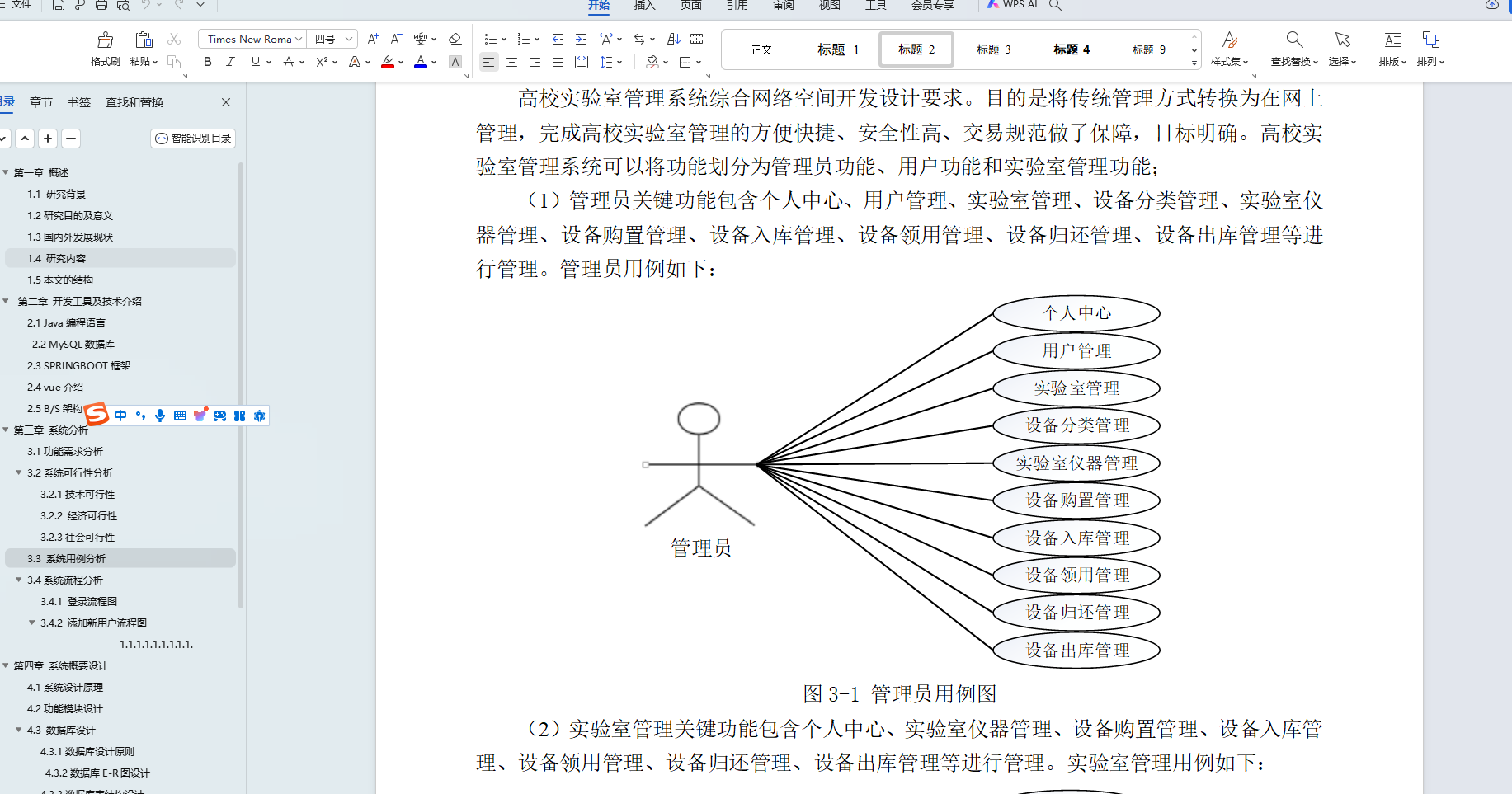
Task: Click the Sogou voice input microphone icon
Action: coord(160,416)
